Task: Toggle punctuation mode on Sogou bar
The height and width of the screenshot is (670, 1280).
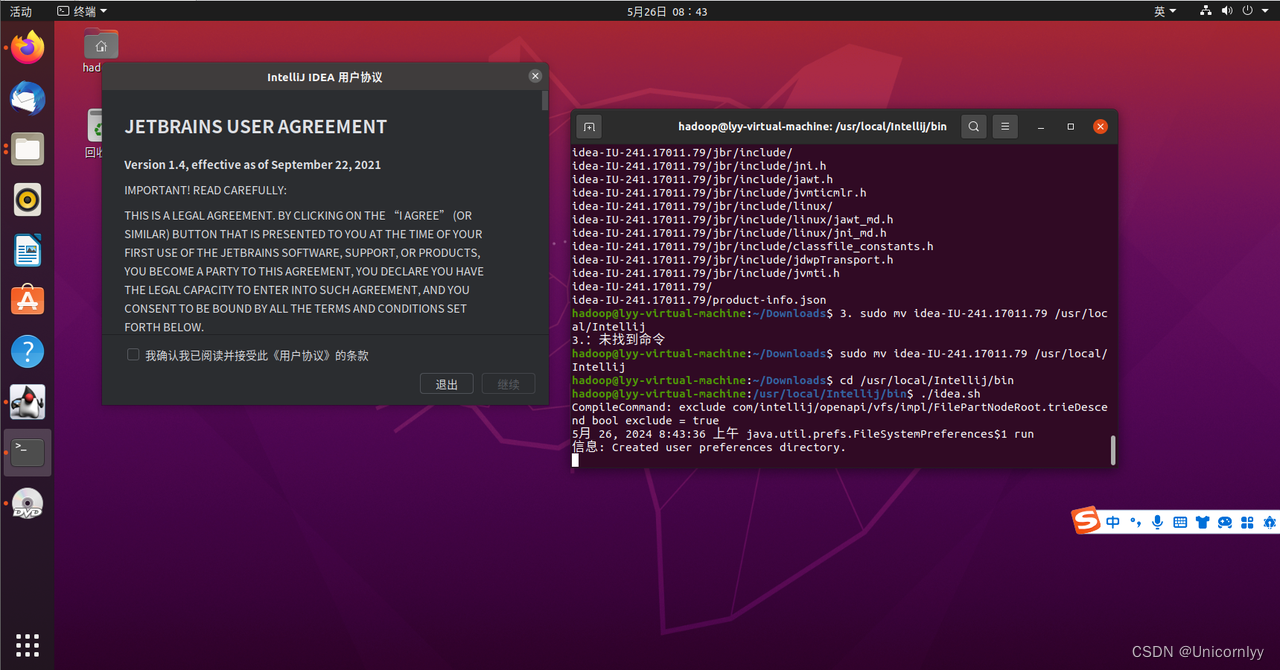Action: [1135, 522]
